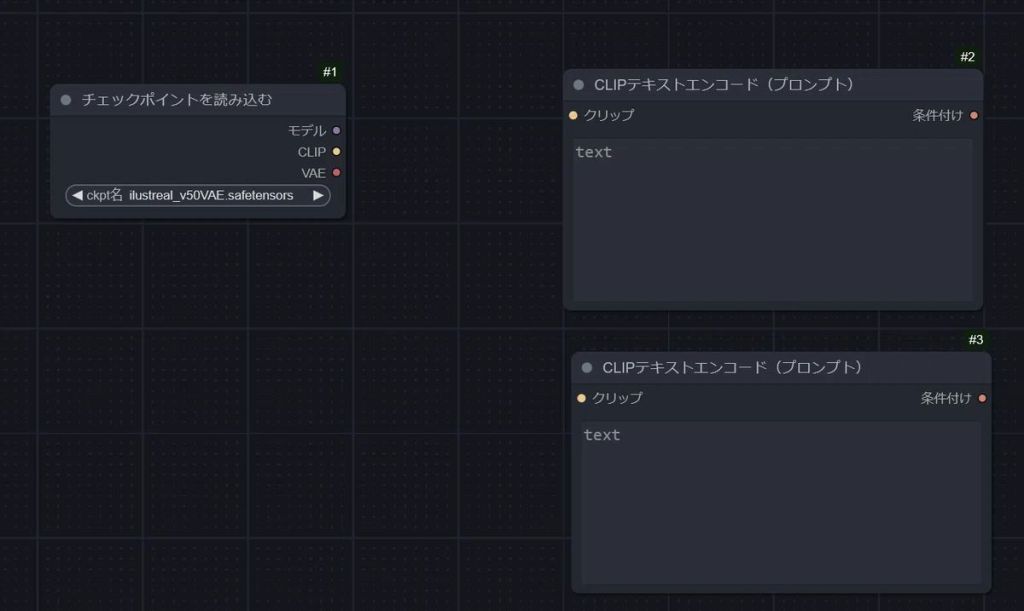Screen dimensions: 1024x611
Task: Select next checkpoint with ckpt名 right arrow
Action: coord(318,195)
